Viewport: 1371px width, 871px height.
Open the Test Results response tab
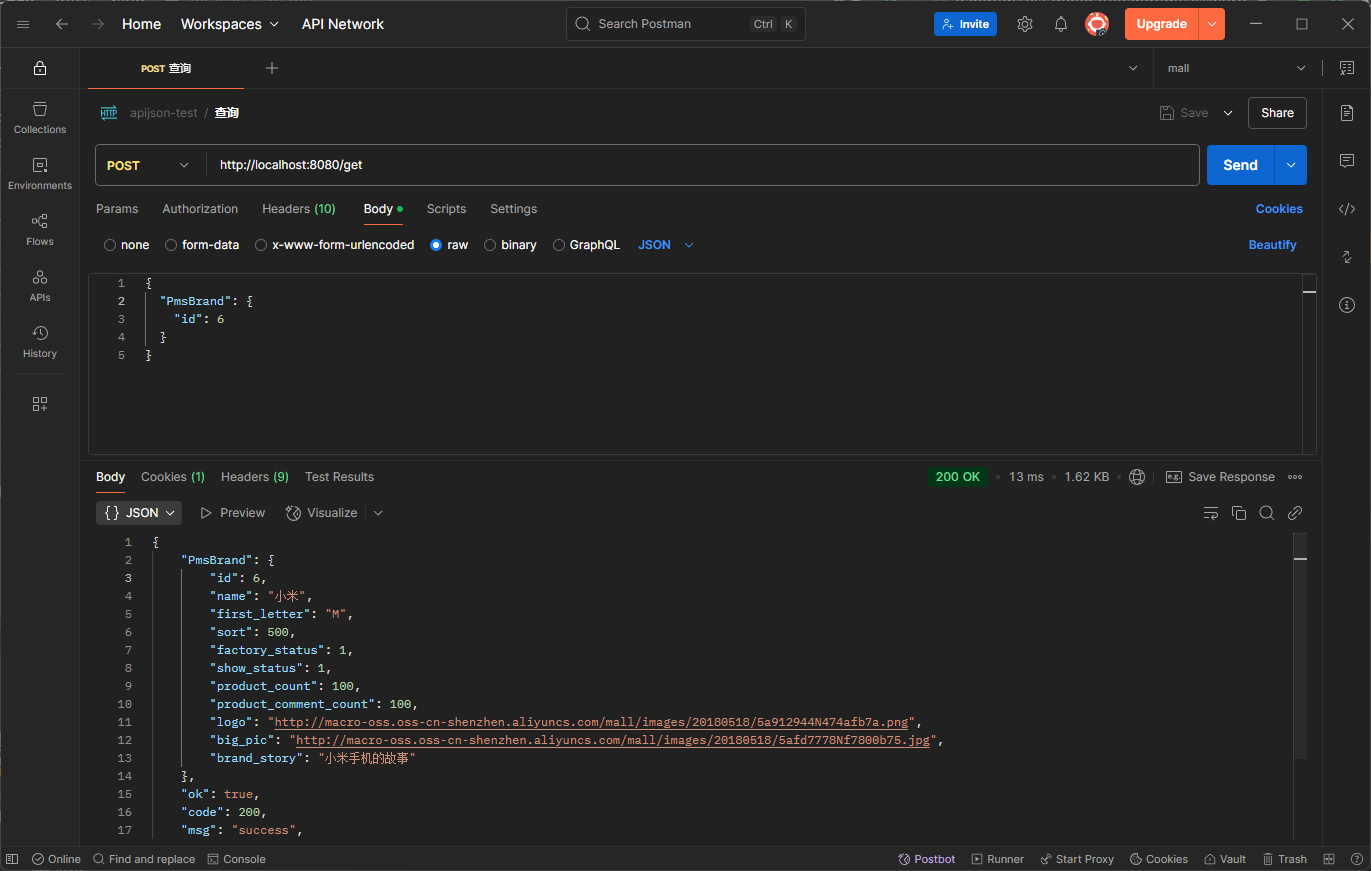point(339,477)
